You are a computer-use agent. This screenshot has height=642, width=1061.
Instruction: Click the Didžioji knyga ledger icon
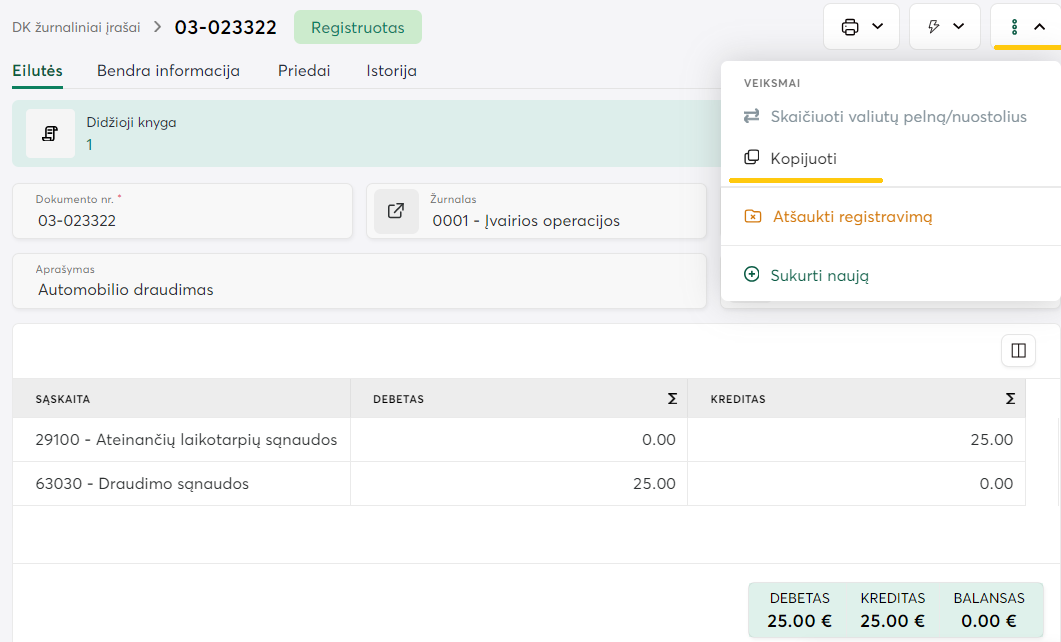50,134
